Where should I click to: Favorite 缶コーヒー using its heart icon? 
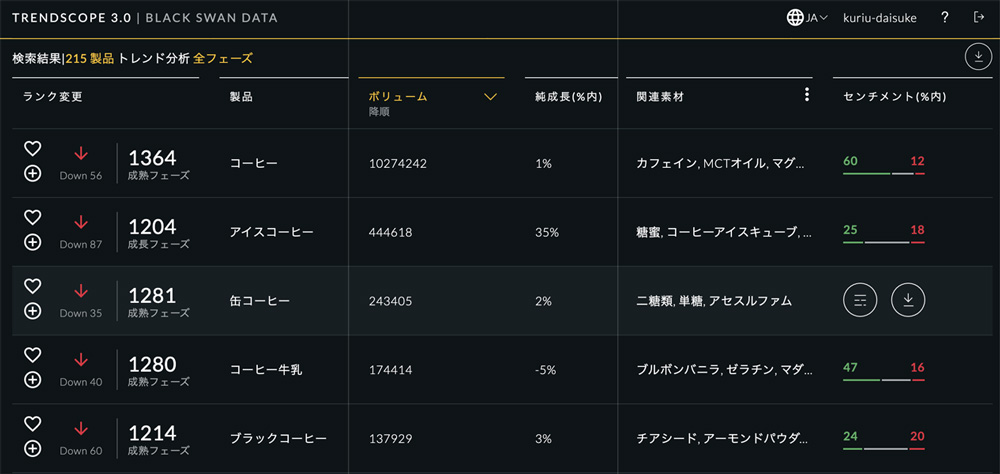coord(32,286)
